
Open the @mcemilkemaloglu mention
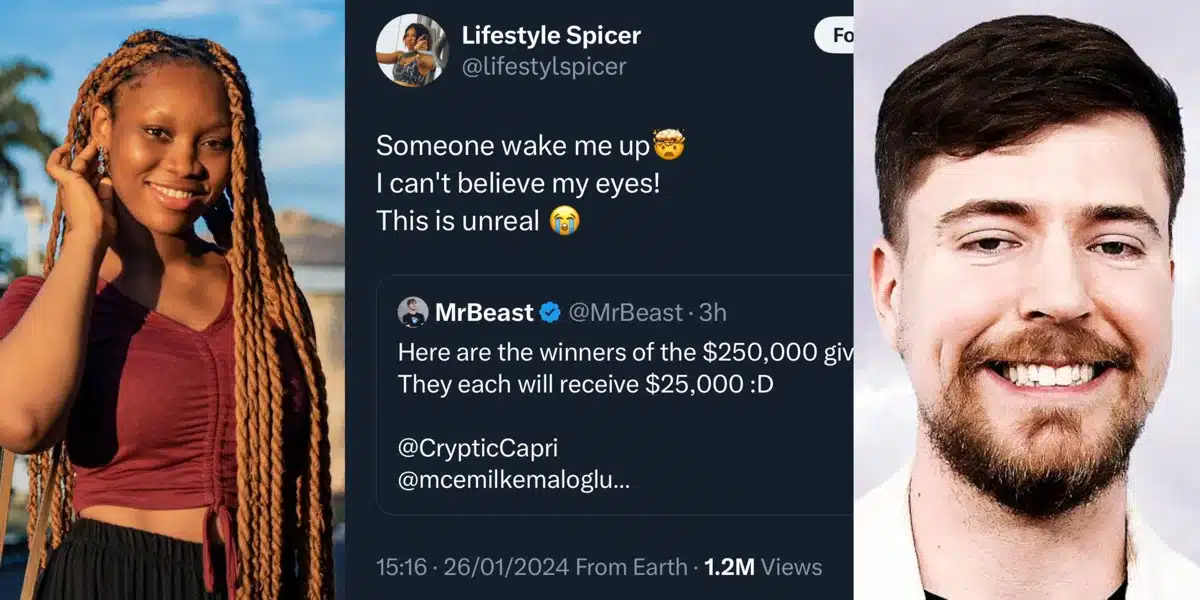point(513,480)
